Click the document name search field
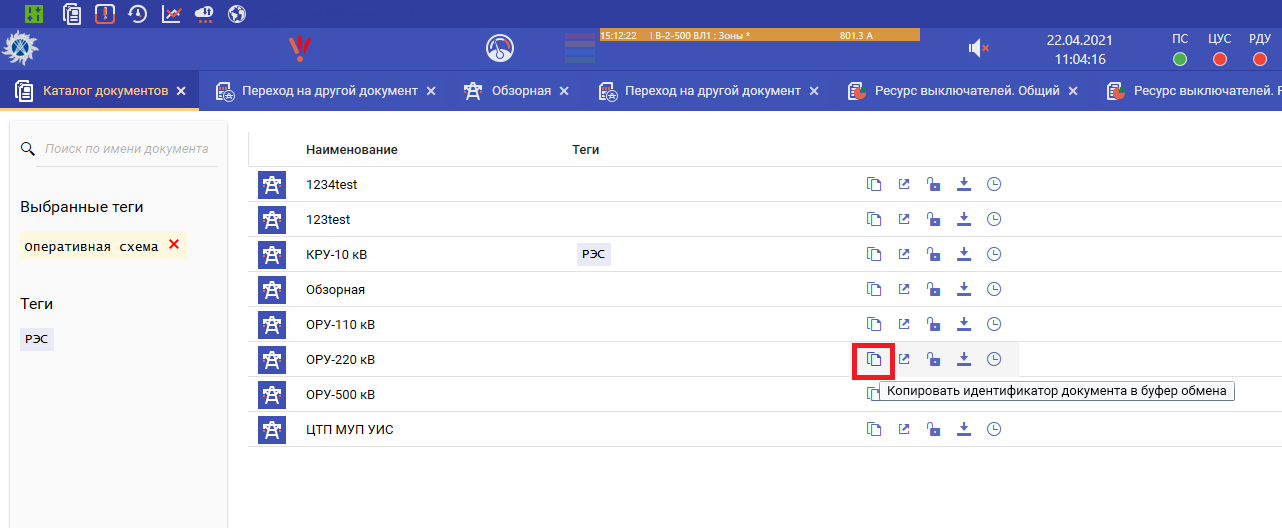The width and height of the screenshot is (1282, 528). pos(127,149)
